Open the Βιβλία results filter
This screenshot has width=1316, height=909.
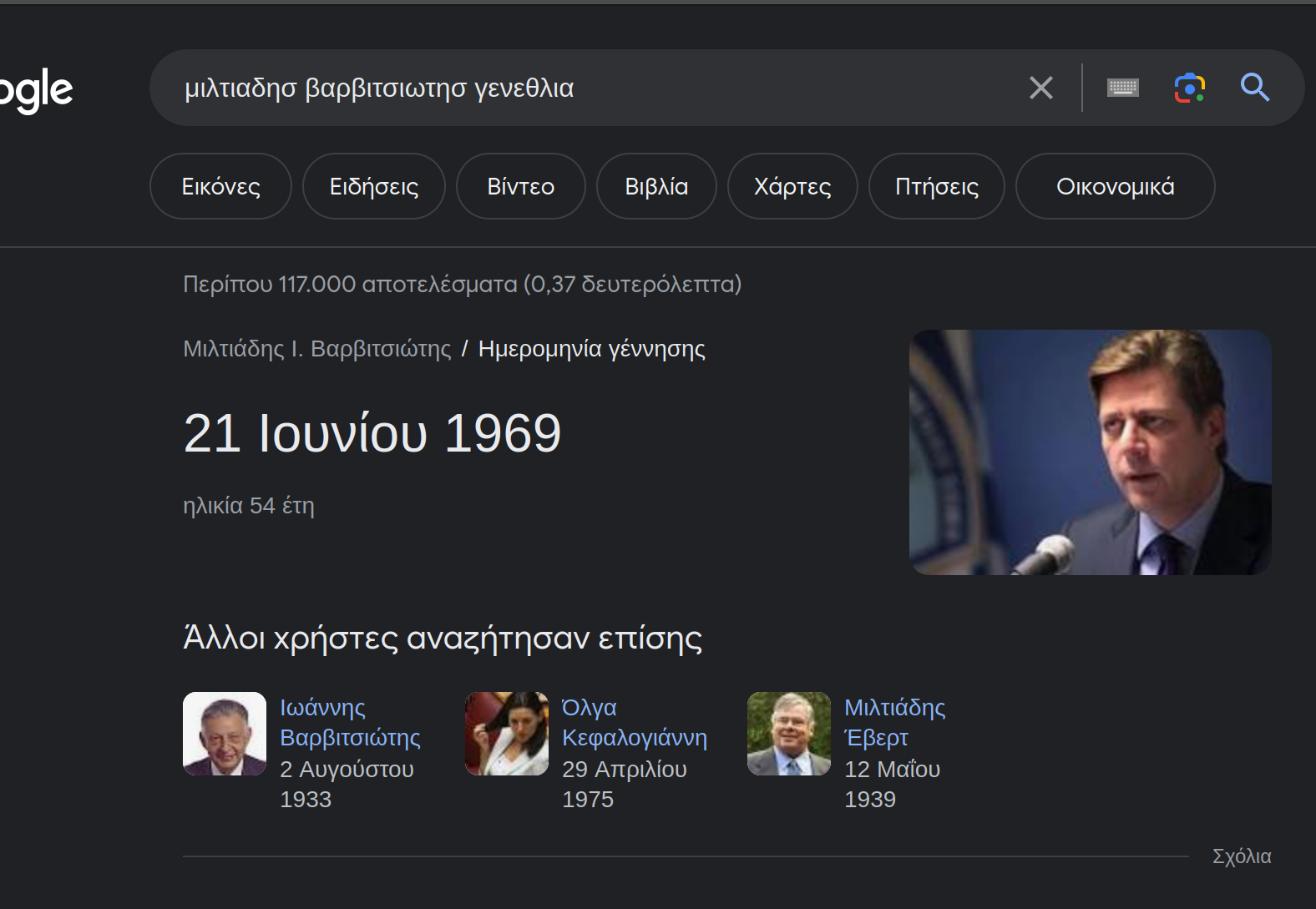click(x=656, y=186)
